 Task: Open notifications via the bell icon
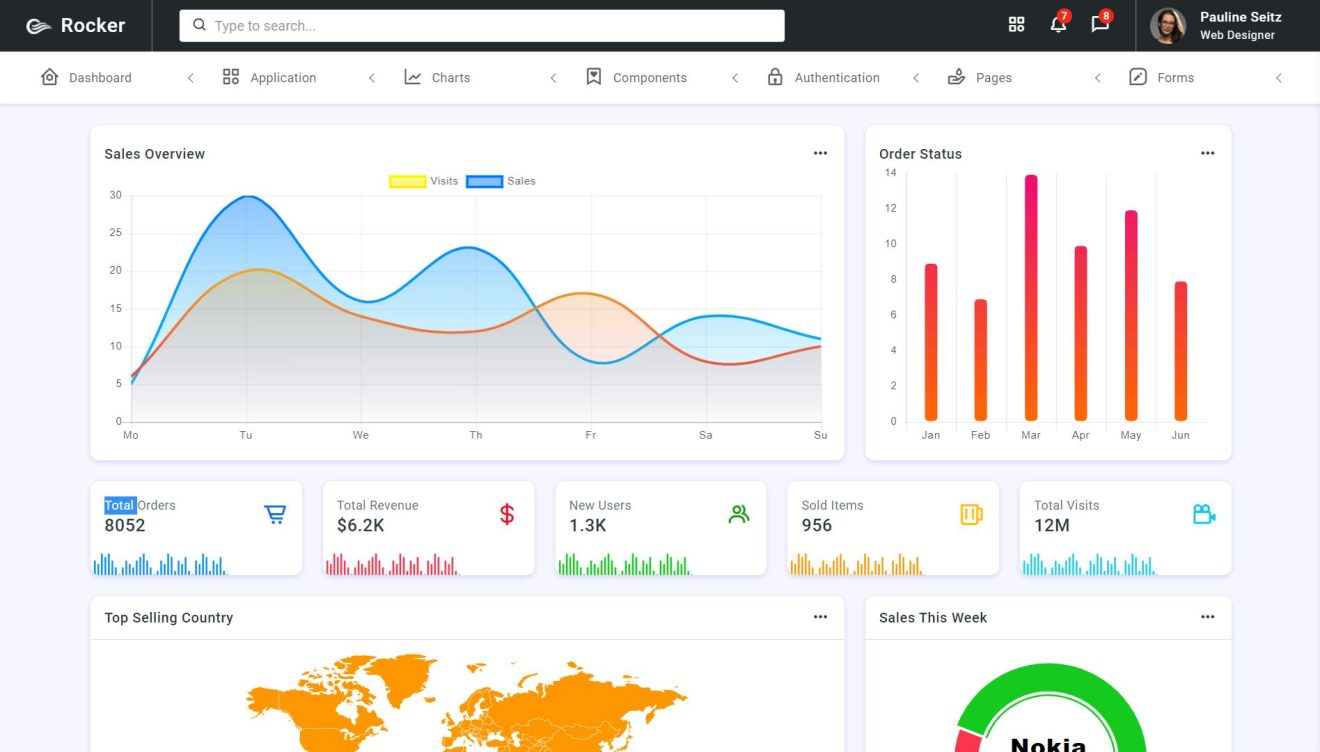tap(1057, 25)
